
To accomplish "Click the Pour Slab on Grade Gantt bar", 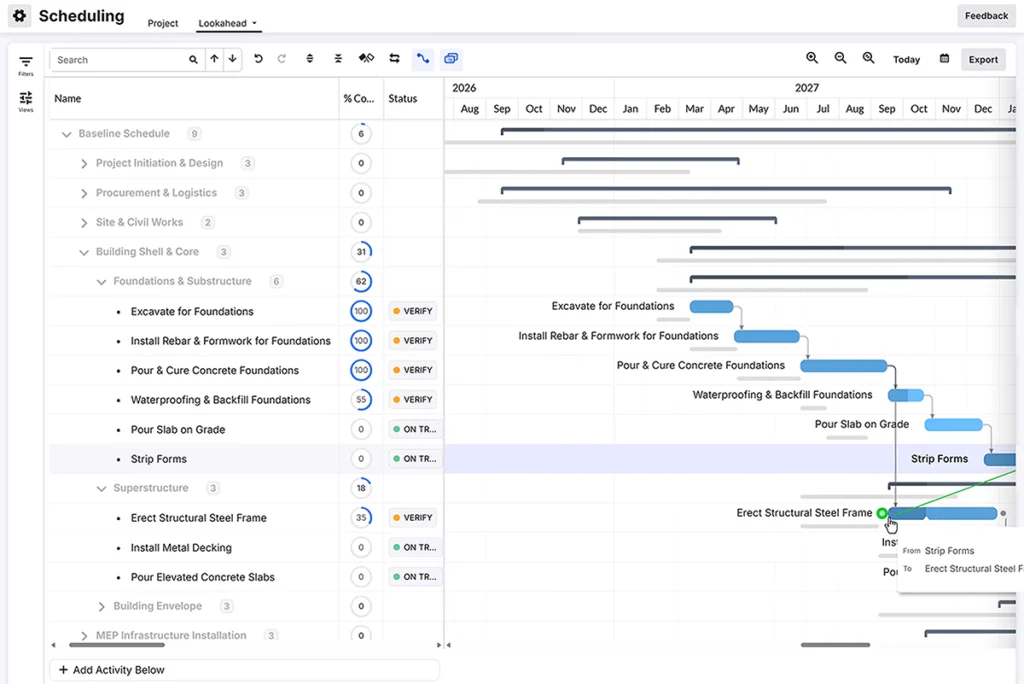I will tap(953, 425).
